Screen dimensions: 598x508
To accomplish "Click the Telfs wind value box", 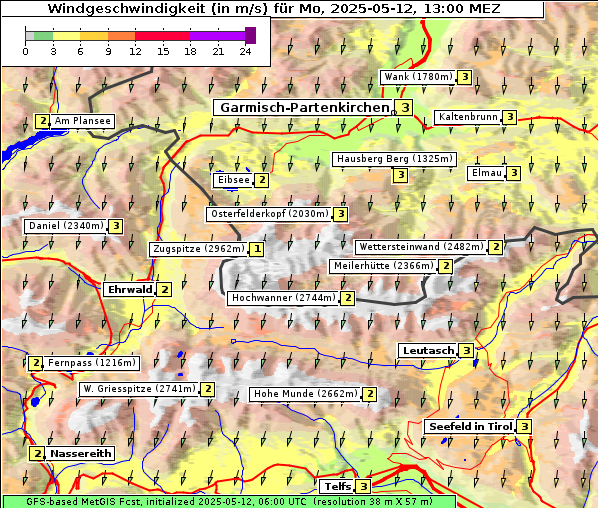I will [x=363, y=486].
